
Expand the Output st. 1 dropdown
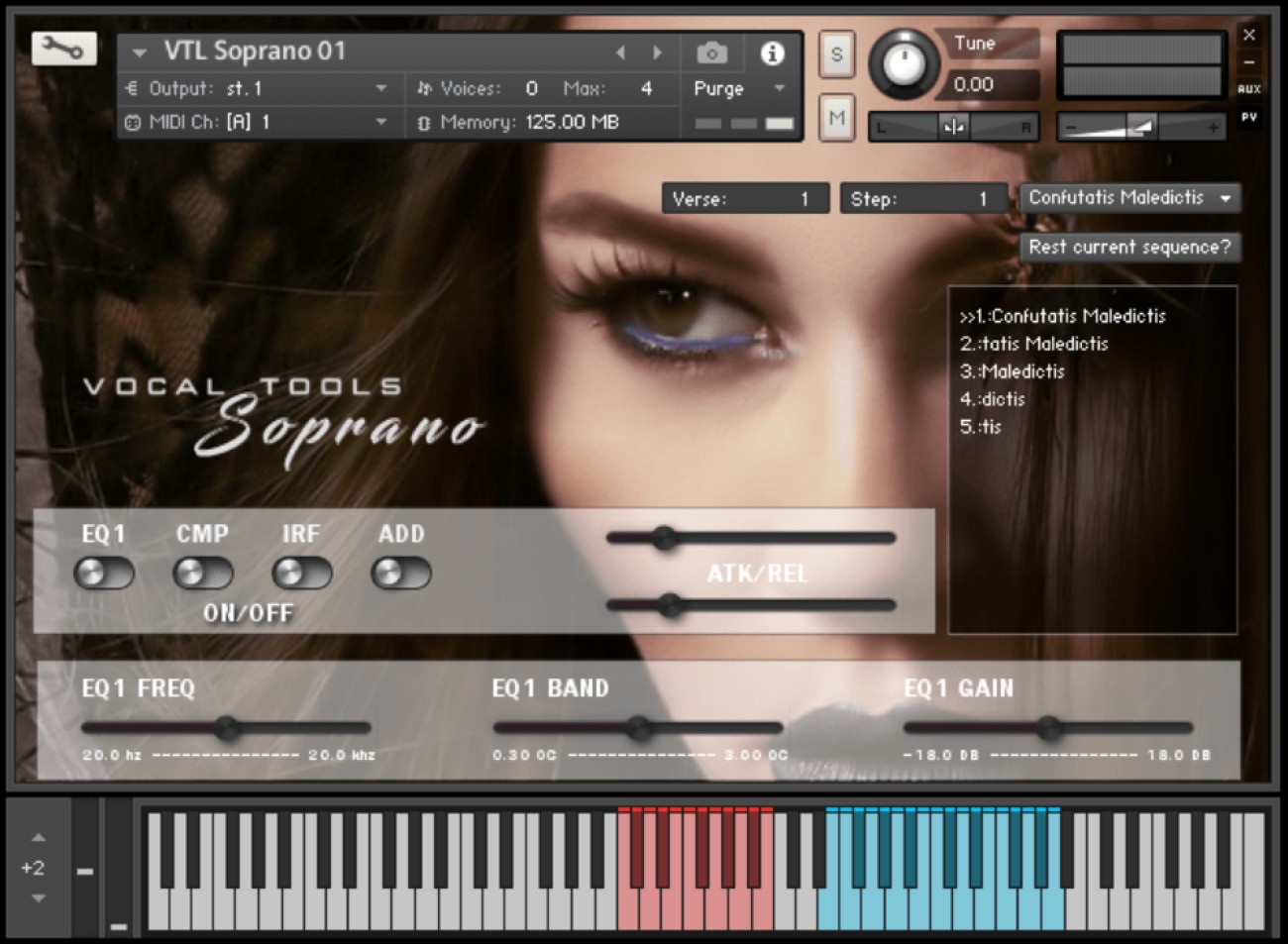click(380, 89)
